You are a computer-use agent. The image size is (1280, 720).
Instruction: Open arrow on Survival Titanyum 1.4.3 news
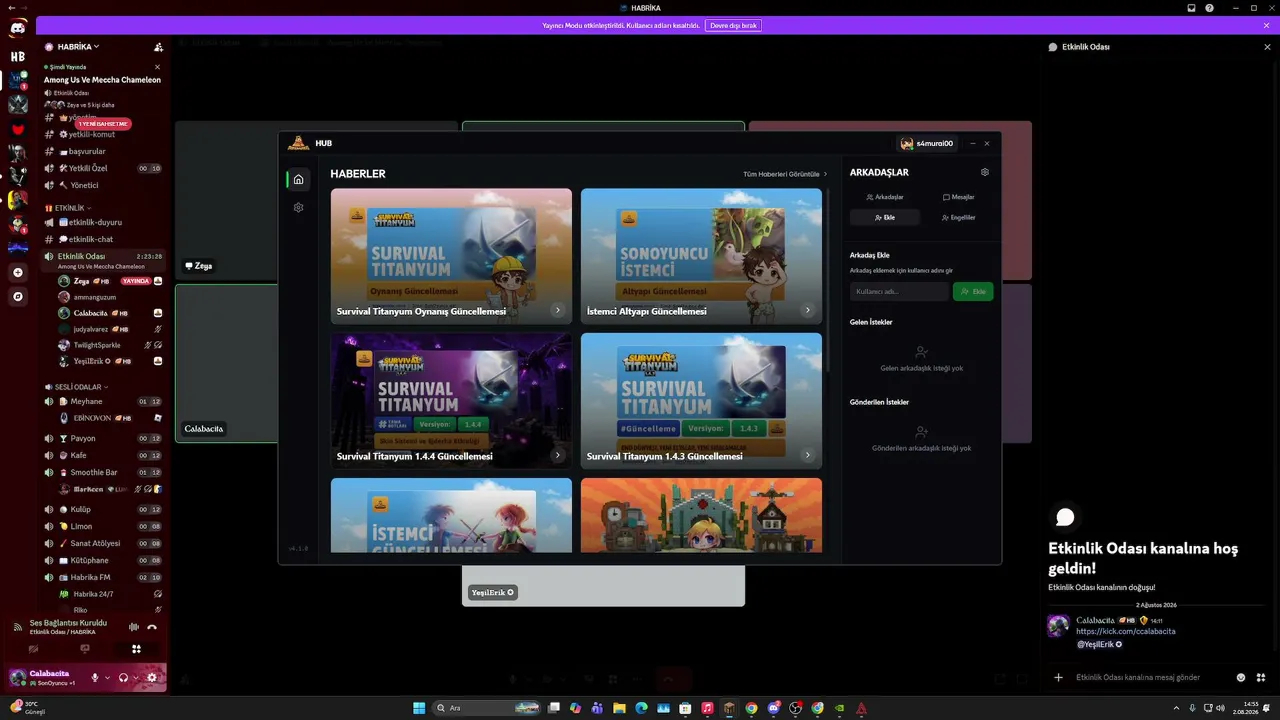[808, 456]
